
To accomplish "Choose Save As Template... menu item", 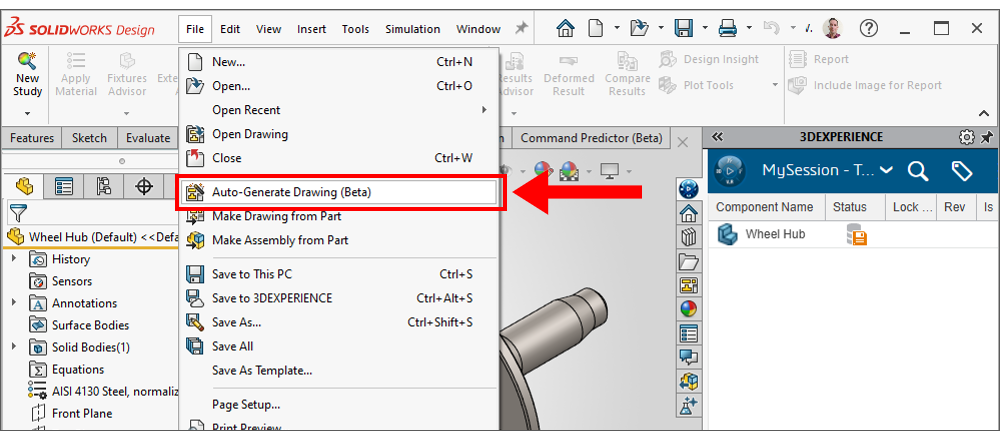I will click(337, 370).
